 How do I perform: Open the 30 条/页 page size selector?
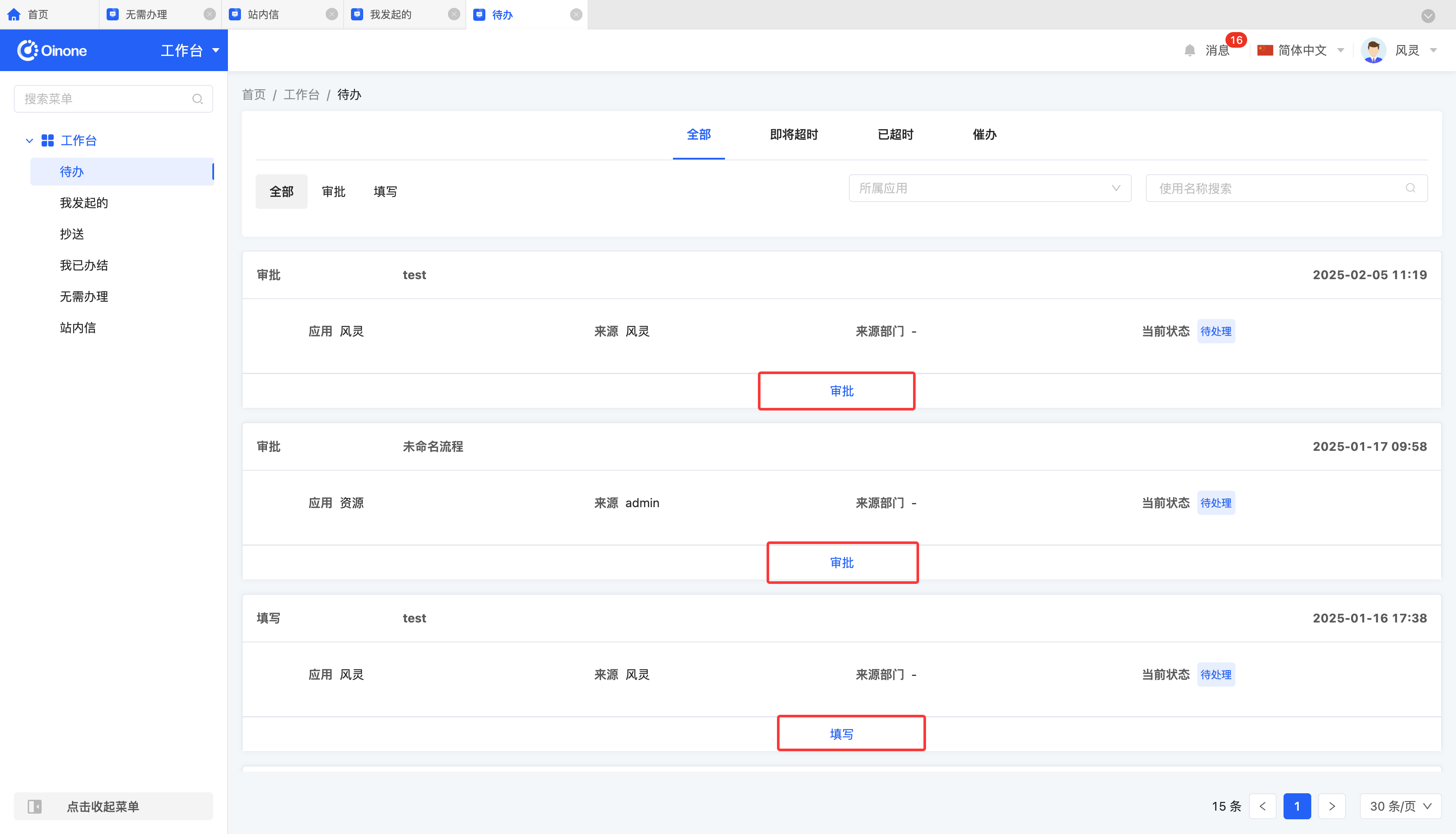tap(1400, 807)
